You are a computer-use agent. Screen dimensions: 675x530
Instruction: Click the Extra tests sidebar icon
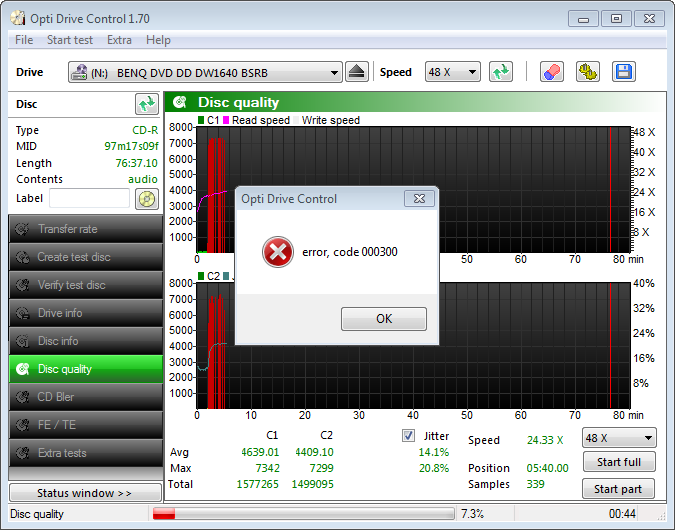pyautogui.click(x=22, y=453)
